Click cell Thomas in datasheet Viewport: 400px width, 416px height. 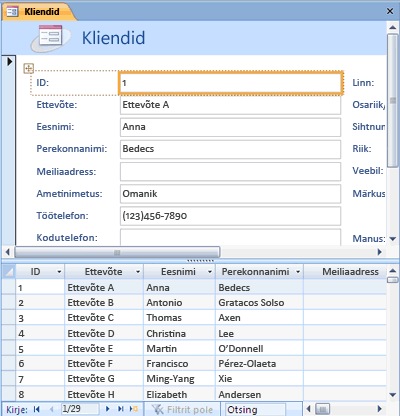[180, 318]
